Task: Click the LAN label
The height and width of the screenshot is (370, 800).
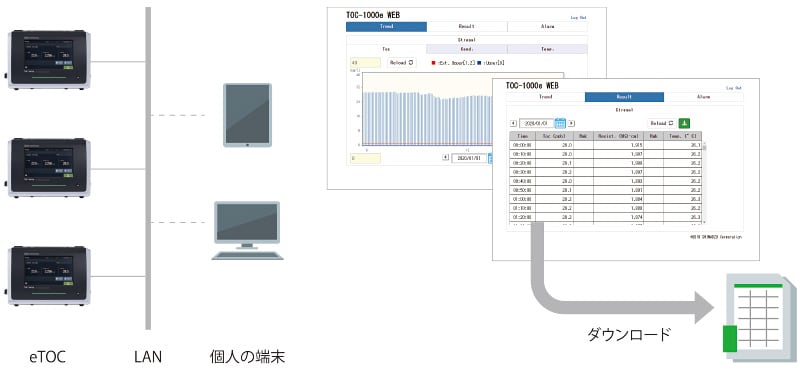Action: [x=148, y=357]
